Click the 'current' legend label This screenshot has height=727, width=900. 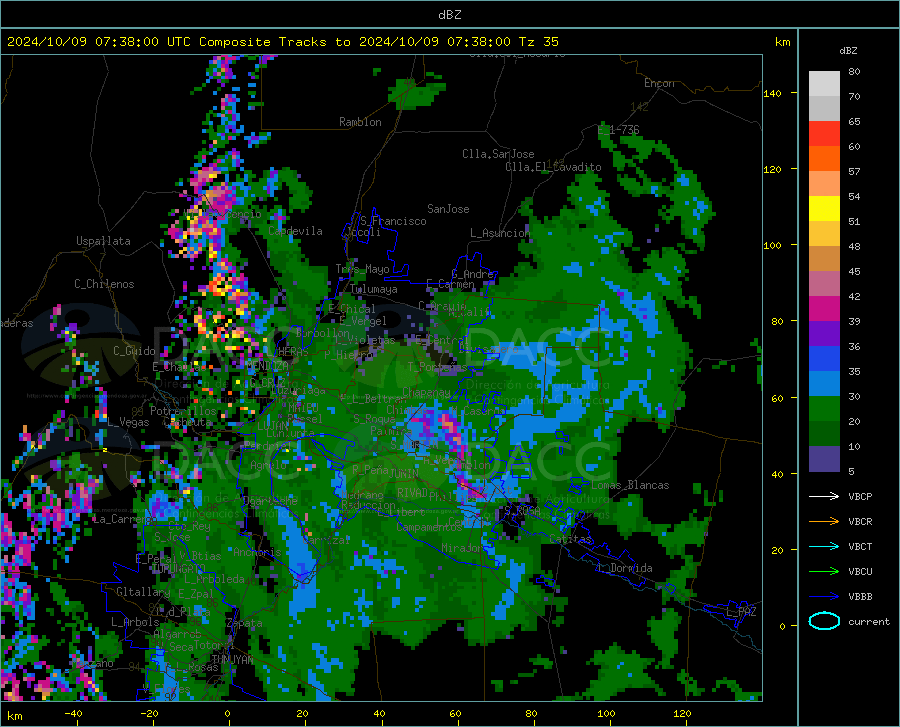point(869,621)
